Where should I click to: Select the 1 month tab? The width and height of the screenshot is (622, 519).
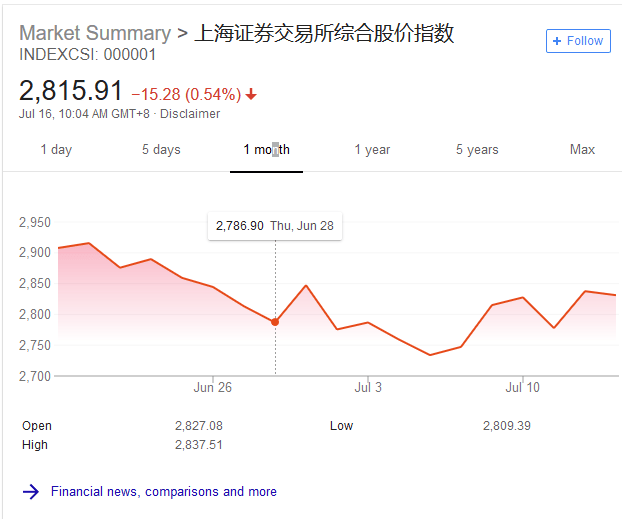point(266,150)
